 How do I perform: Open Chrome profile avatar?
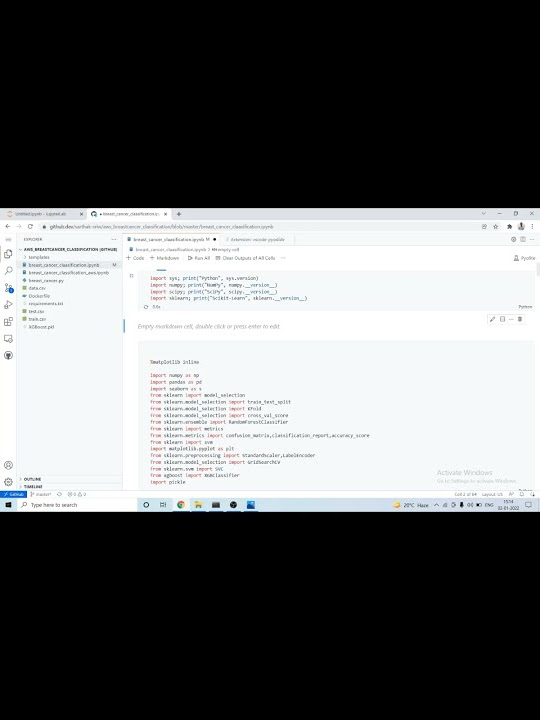[521, 226]
